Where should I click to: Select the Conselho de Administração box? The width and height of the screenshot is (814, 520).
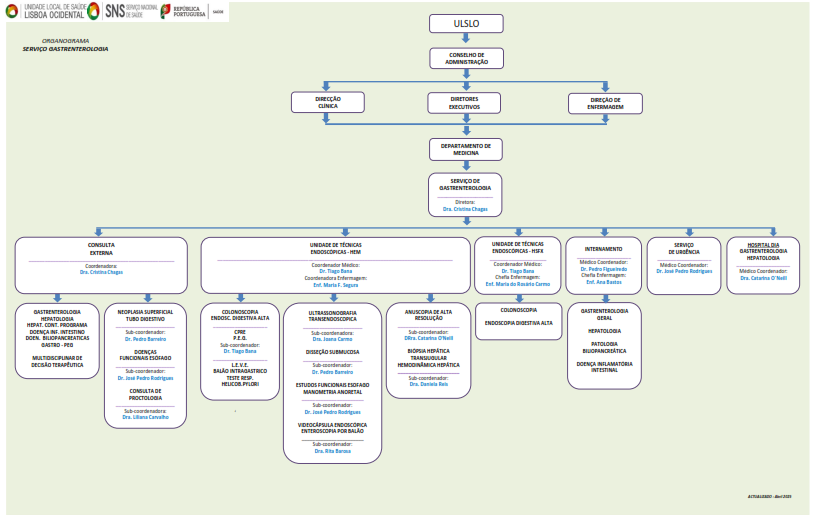(465, 59)
